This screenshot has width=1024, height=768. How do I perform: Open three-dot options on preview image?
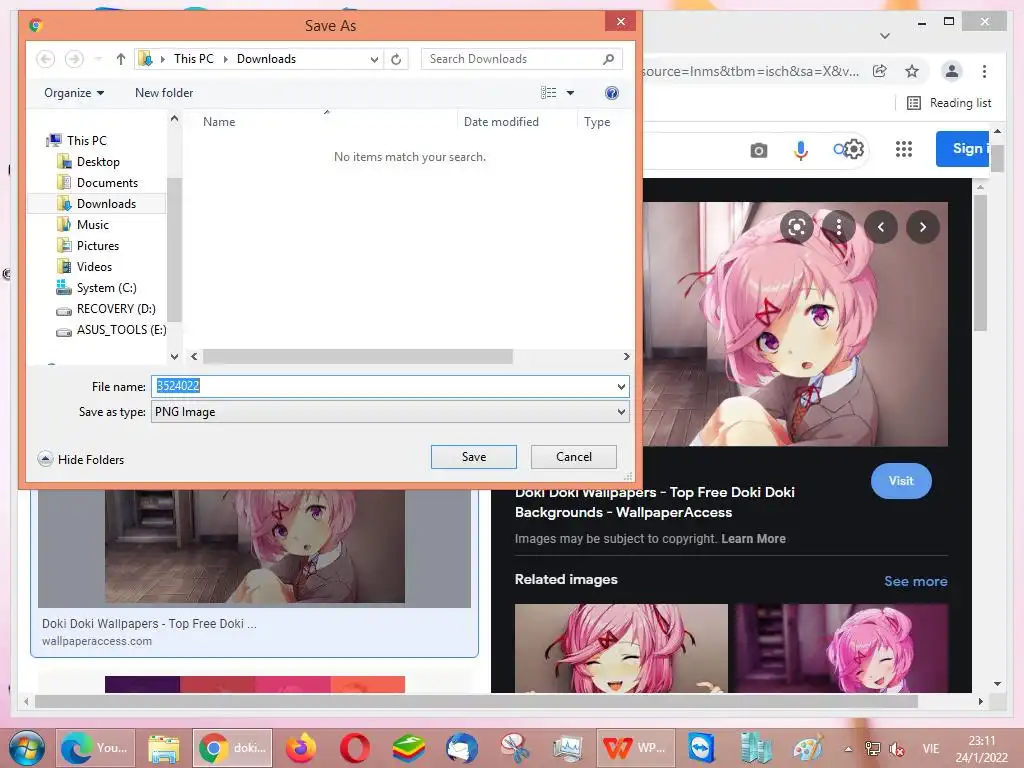click(839, 227)
